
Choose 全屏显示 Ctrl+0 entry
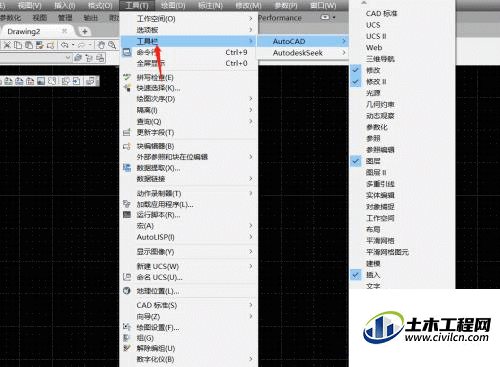coord(188,63)
